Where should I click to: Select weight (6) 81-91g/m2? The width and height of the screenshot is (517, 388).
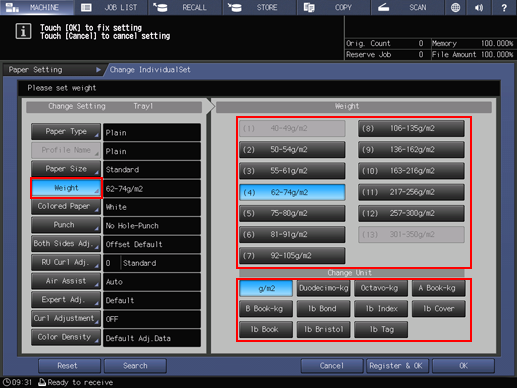coord(292,235)
